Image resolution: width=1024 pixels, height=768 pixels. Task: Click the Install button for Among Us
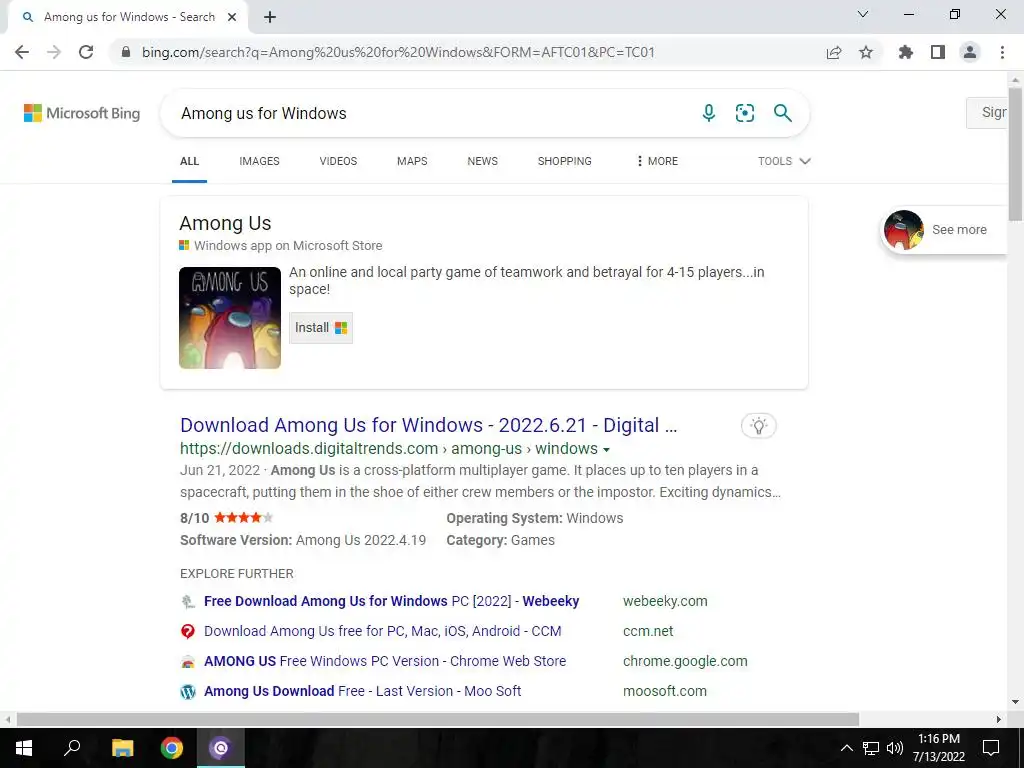tap(321, 328)
